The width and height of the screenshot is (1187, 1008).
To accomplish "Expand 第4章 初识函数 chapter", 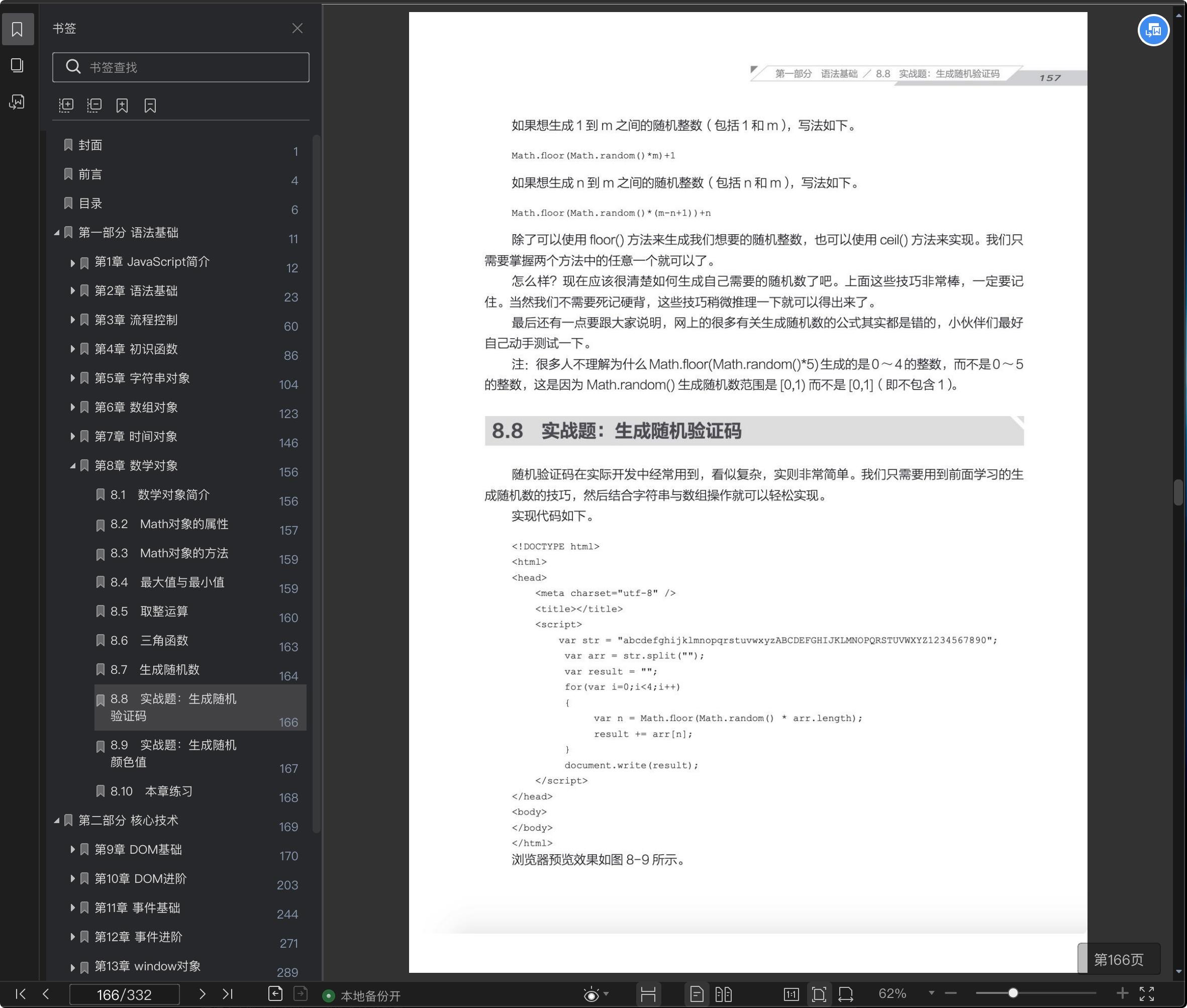I will (72, 349).
